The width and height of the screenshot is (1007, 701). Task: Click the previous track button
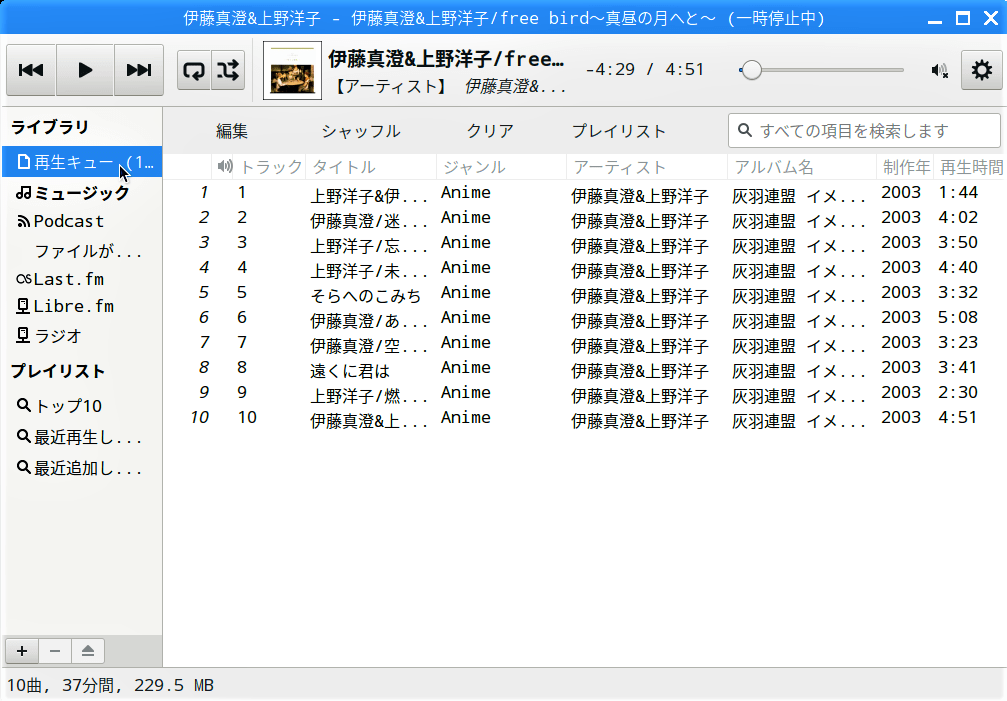[31, 70]
